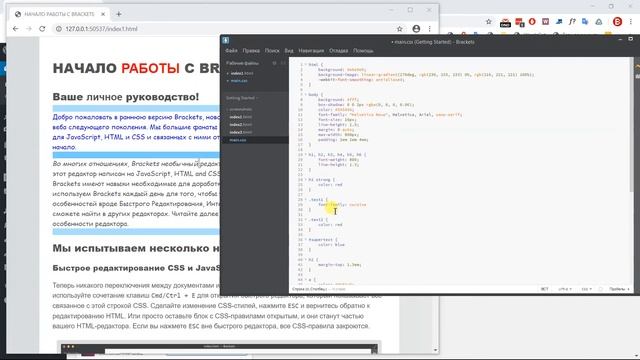Viewport: 640px width, 360px height.
Task: Open the Файл menu in Brackets
Action: 231,51
